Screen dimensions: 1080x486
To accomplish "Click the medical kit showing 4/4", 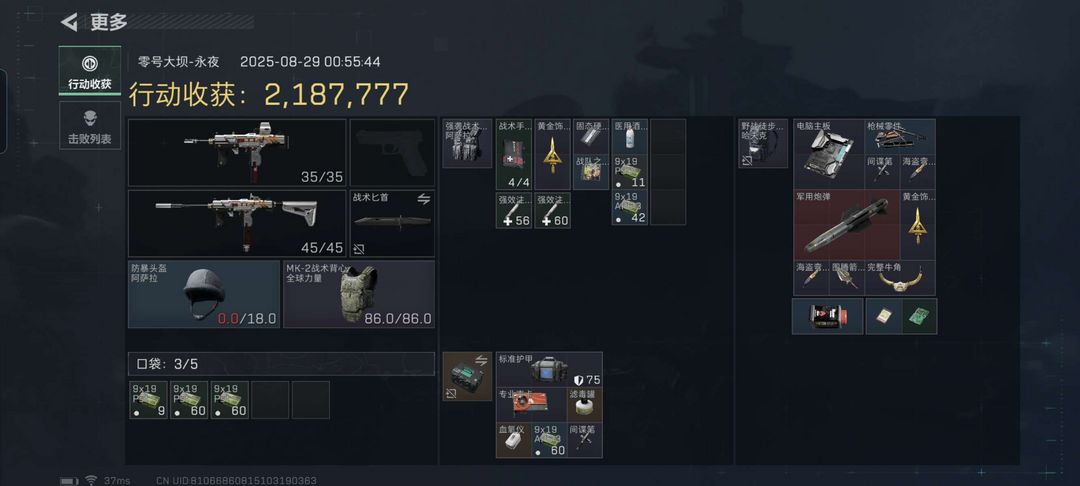I will coord(514,154).
